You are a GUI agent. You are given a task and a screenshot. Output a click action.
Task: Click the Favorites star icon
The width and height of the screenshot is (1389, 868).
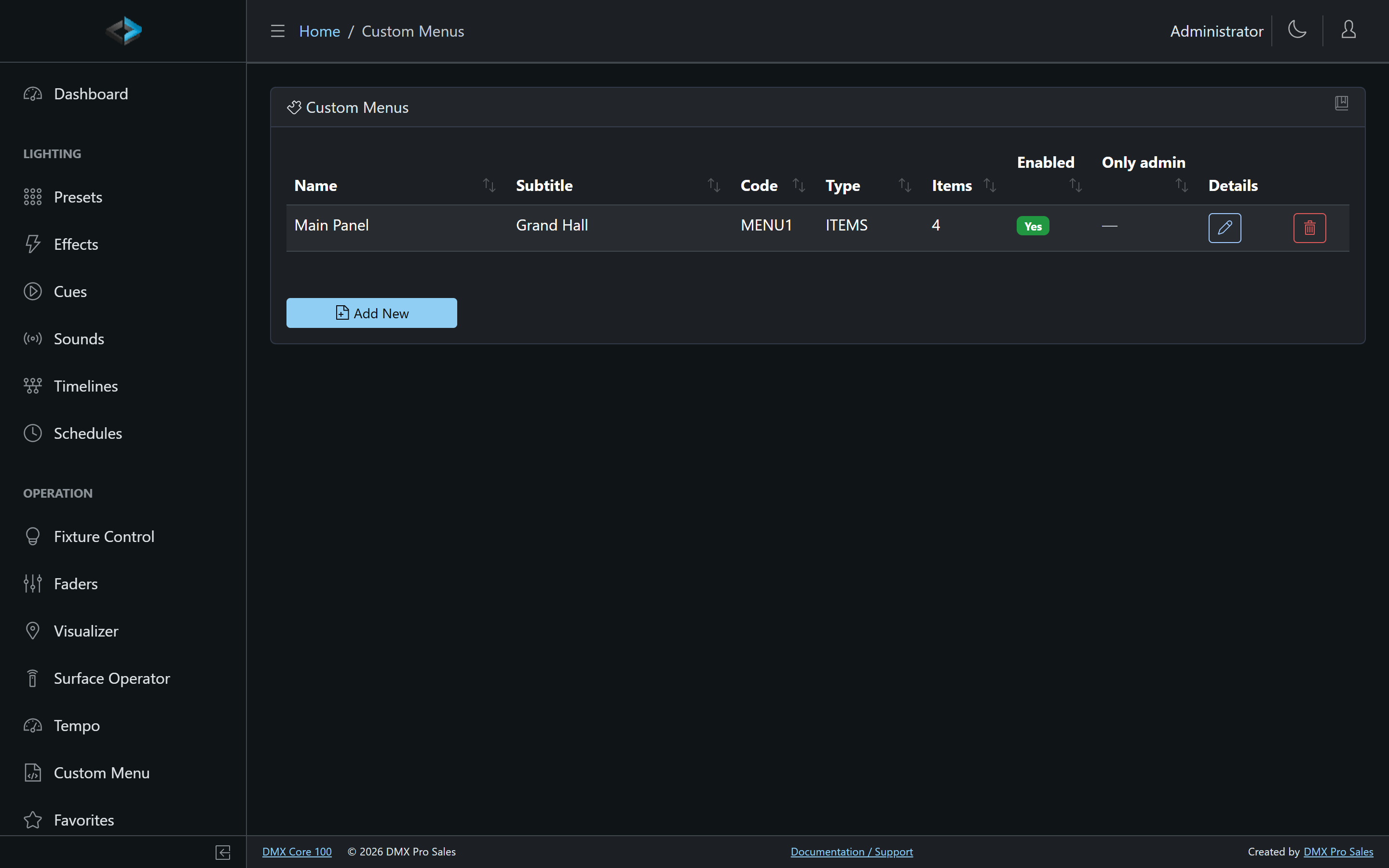(33, 820)
